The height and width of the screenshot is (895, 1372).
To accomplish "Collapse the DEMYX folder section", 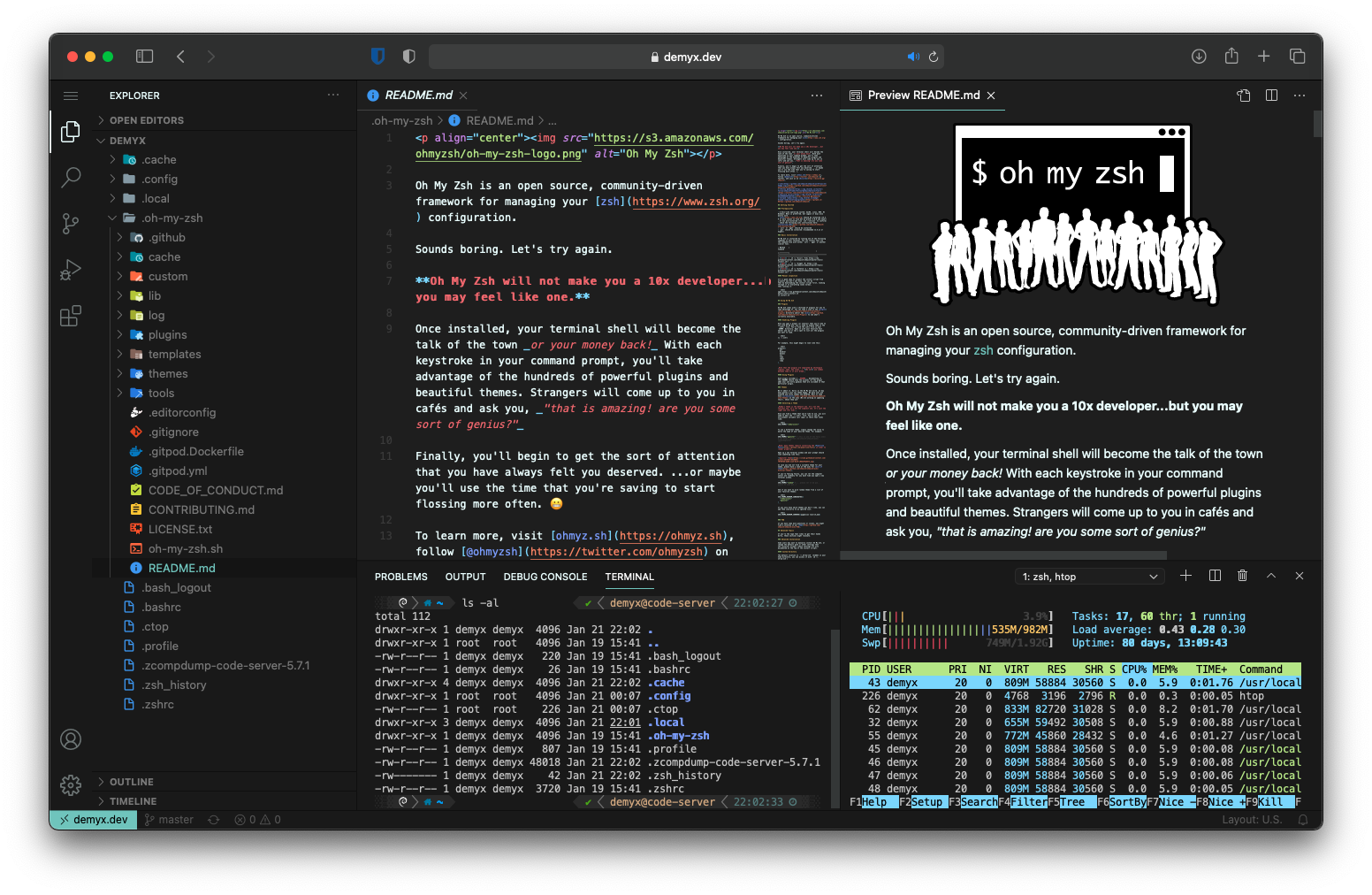I will click(225, 141).
